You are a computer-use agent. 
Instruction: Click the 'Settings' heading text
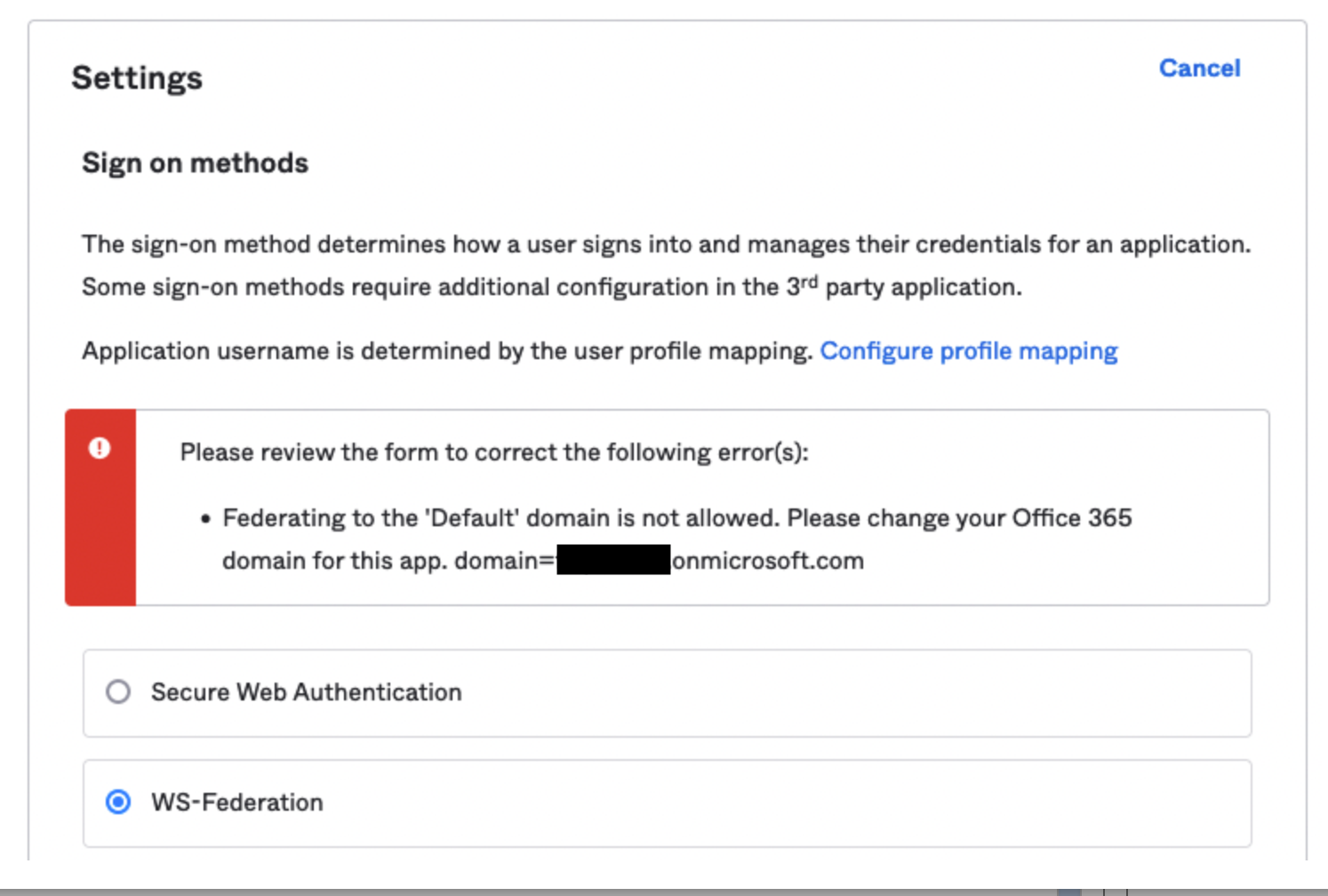tap(137, 78)
